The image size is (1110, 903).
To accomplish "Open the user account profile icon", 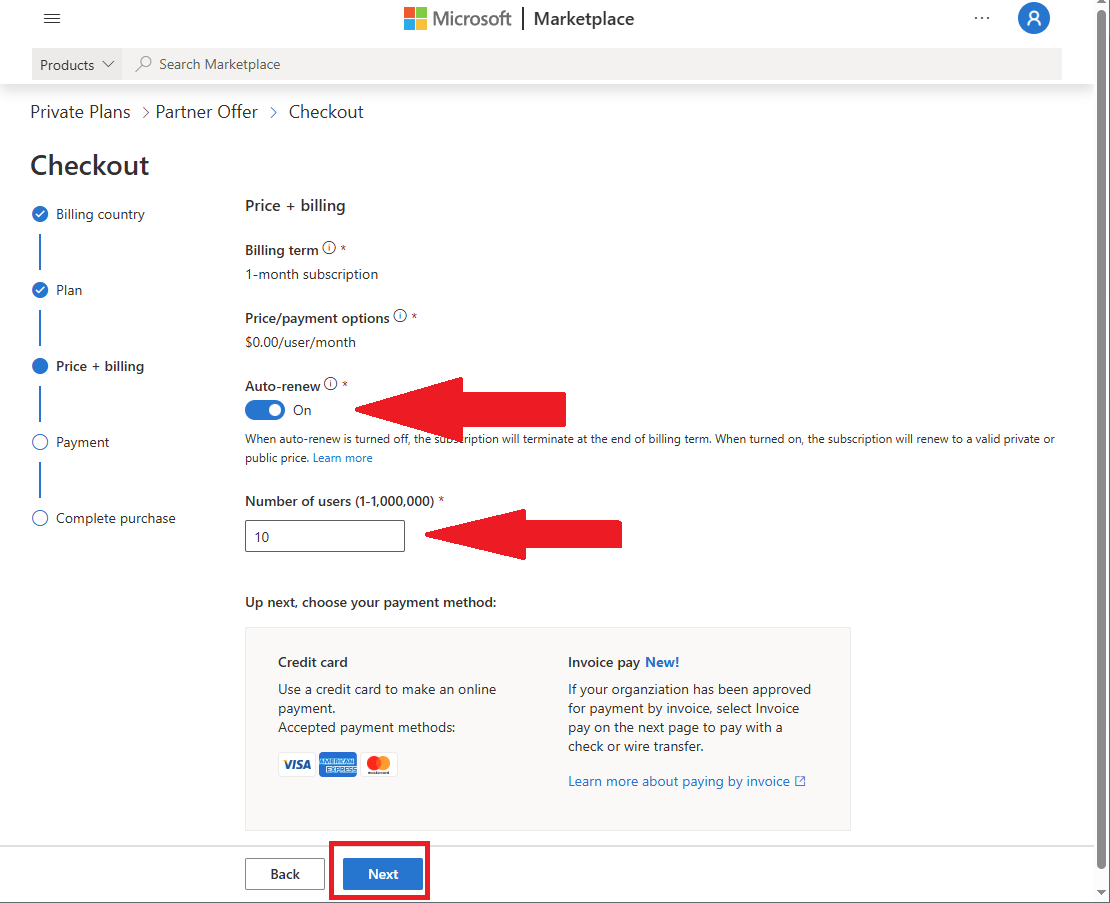I will (1034, 18).
